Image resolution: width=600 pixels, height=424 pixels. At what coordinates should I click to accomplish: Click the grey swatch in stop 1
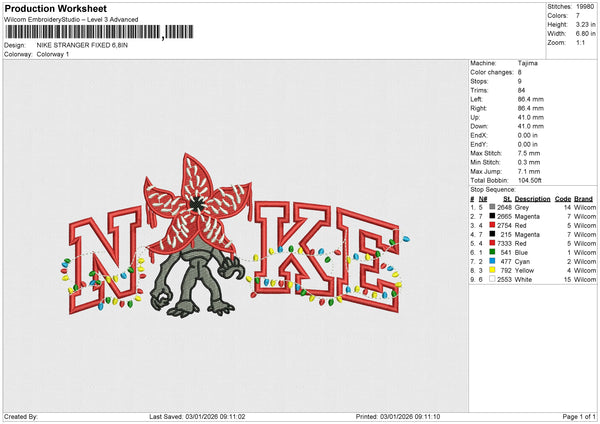pos(492,207)
